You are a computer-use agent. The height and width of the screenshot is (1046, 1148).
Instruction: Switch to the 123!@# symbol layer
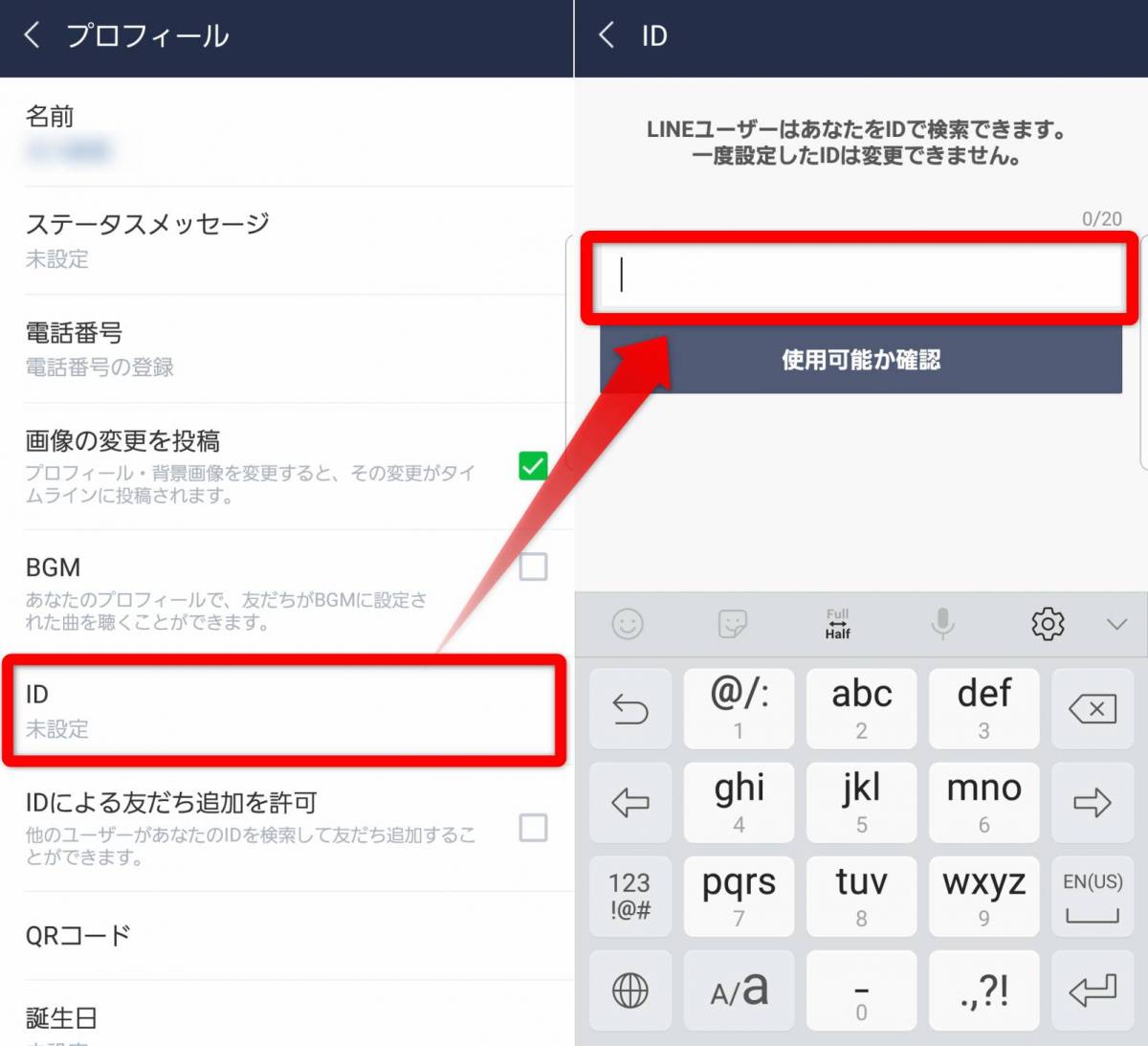click(x=629, y=897)
